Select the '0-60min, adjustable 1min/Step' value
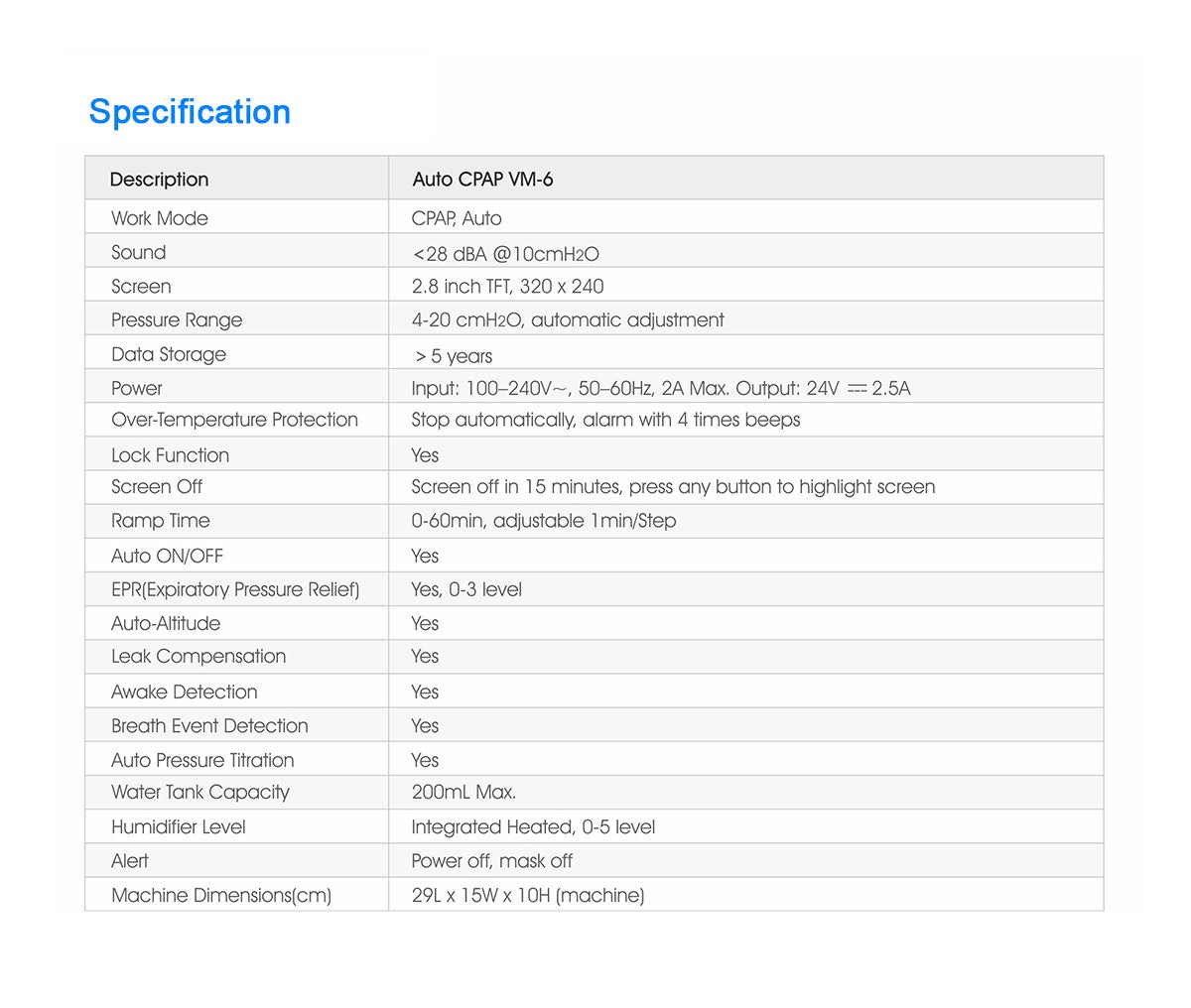The image size is (1191, 1008). [543, 521]
